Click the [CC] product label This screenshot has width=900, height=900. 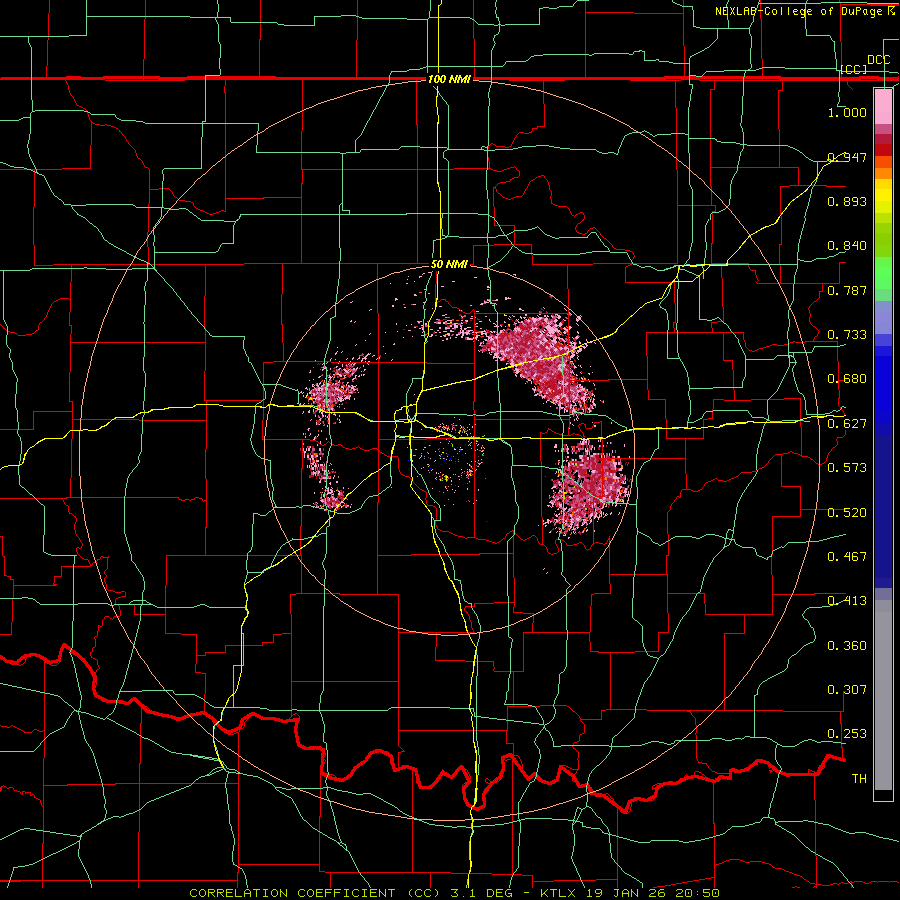pos(854,69)
